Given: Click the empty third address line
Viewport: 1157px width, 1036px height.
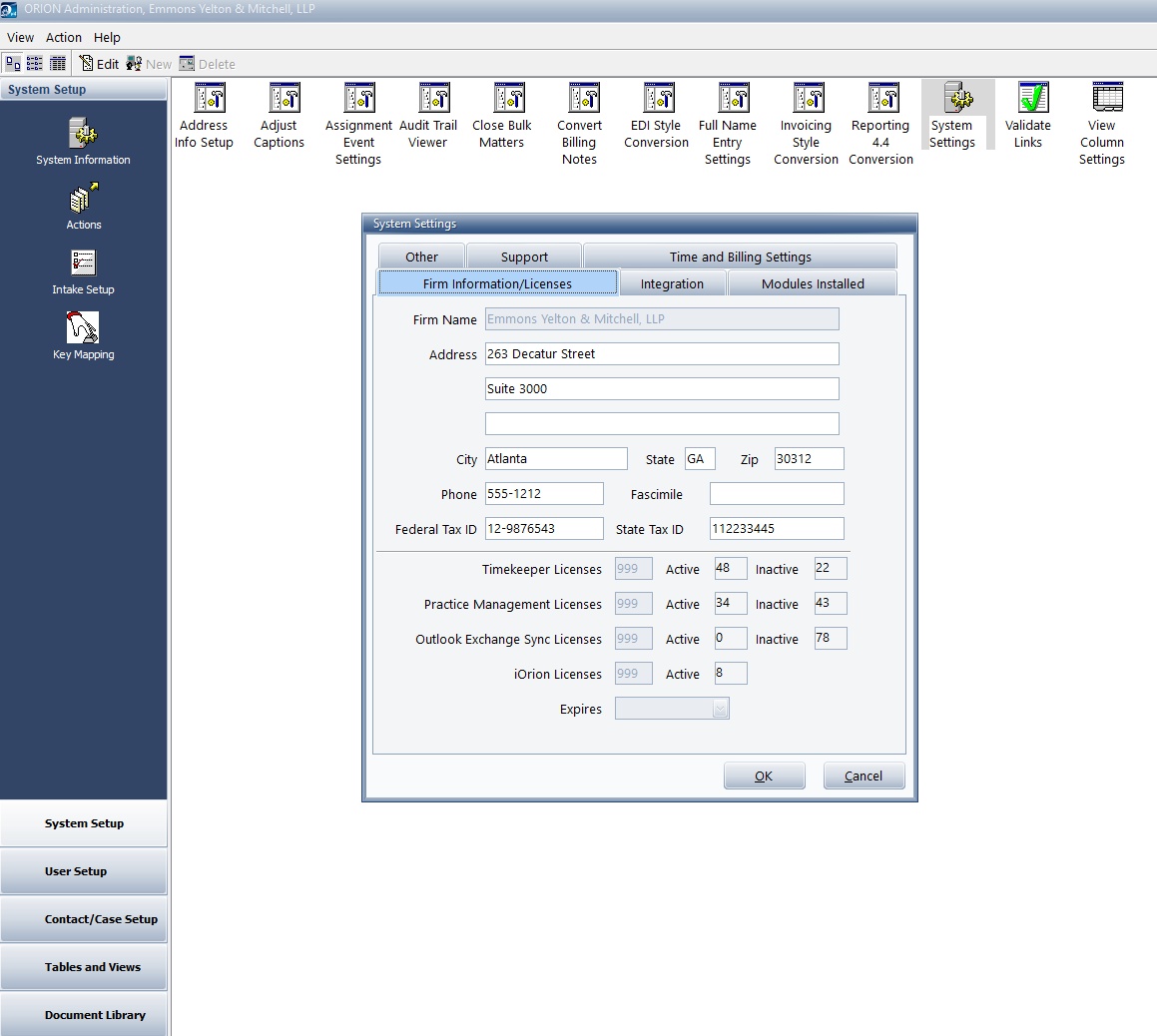Looking at the screenshot, I should [x=662, y=423].
